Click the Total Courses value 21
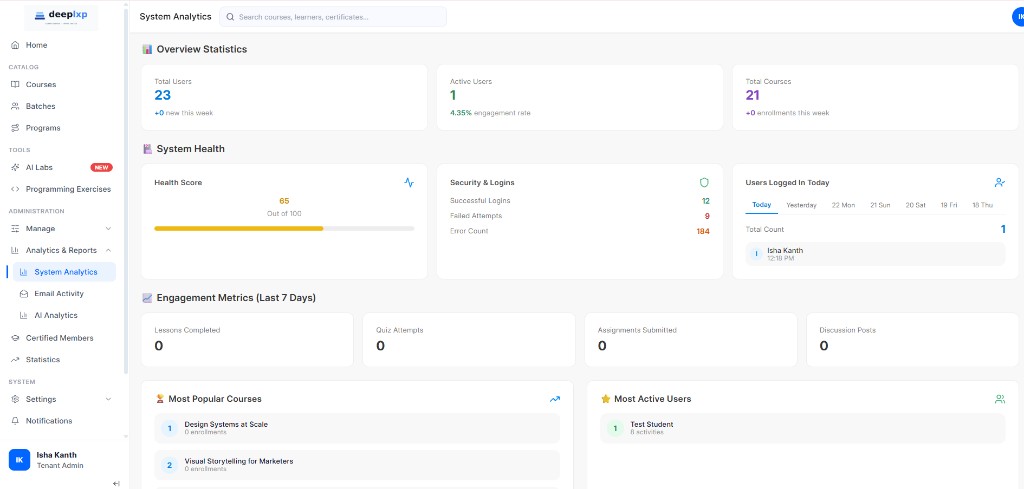The width and height of the screenshot is (1024, 489). tap(752, 95)
